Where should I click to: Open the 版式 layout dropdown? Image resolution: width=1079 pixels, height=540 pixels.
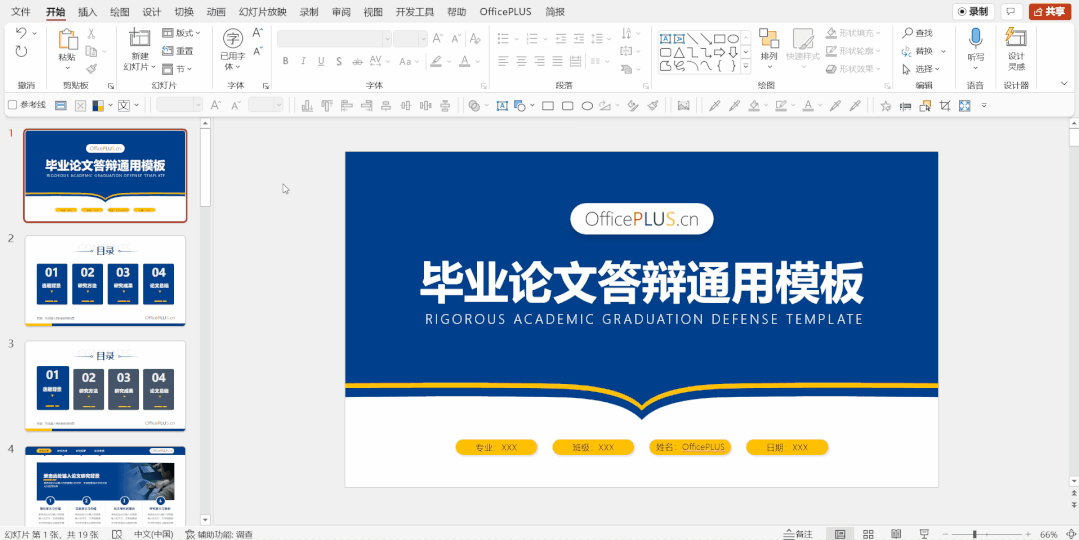click(x=181, y=33)
